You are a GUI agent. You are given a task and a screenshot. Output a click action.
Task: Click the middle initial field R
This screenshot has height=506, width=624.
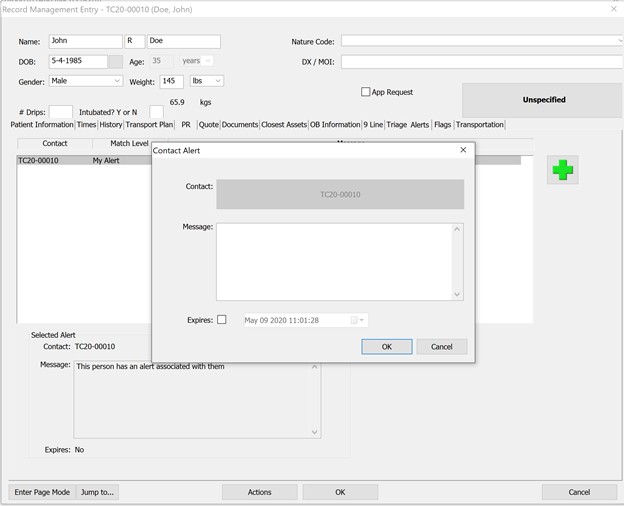135,41
